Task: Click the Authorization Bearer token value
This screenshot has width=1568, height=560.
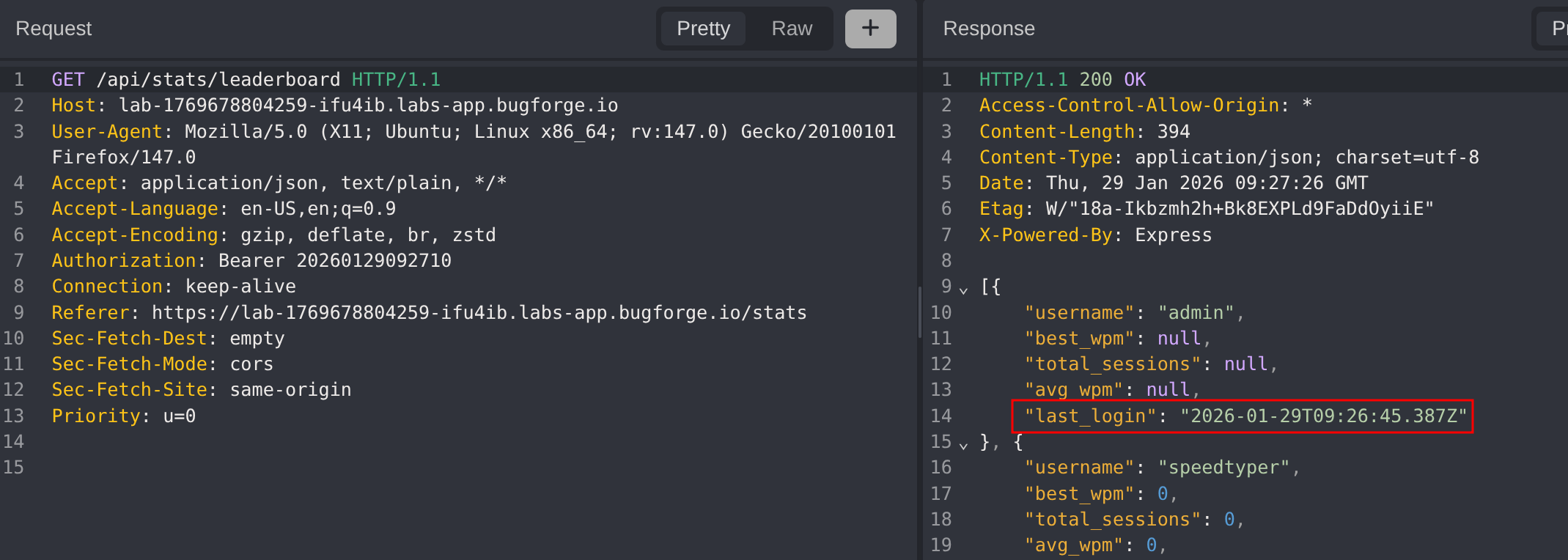Action: click(x=374, y=261)
